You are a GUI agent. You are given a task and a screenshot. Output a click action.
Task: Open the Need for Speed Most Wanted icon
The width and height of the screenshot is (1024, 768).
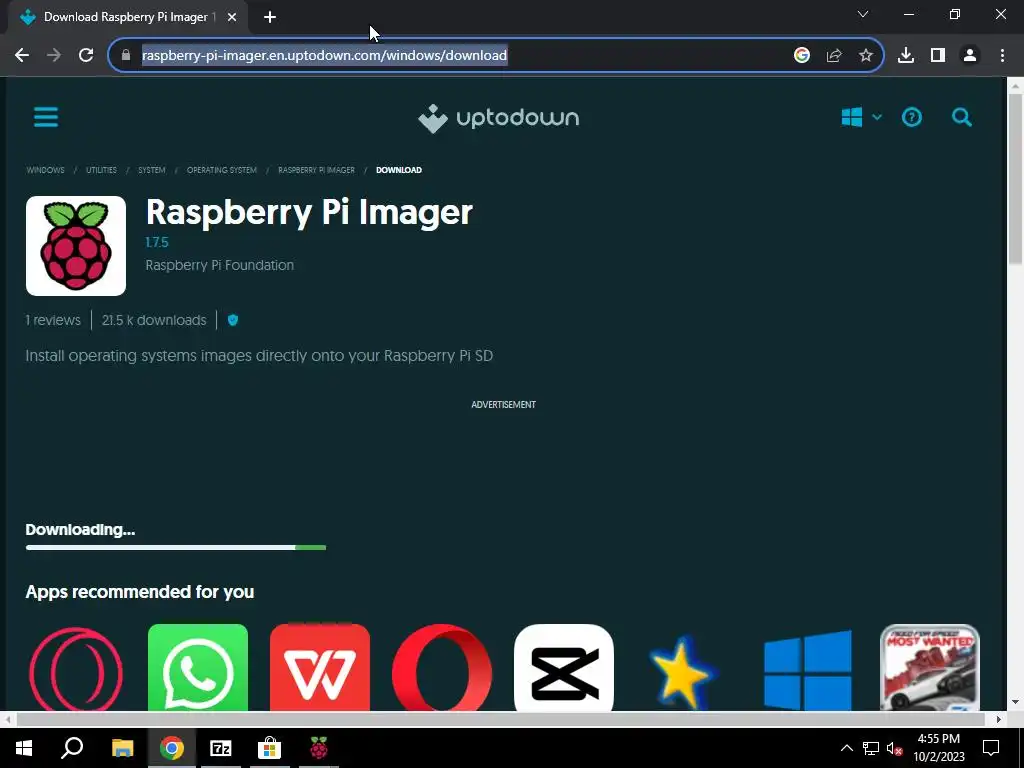coord(929,667)
